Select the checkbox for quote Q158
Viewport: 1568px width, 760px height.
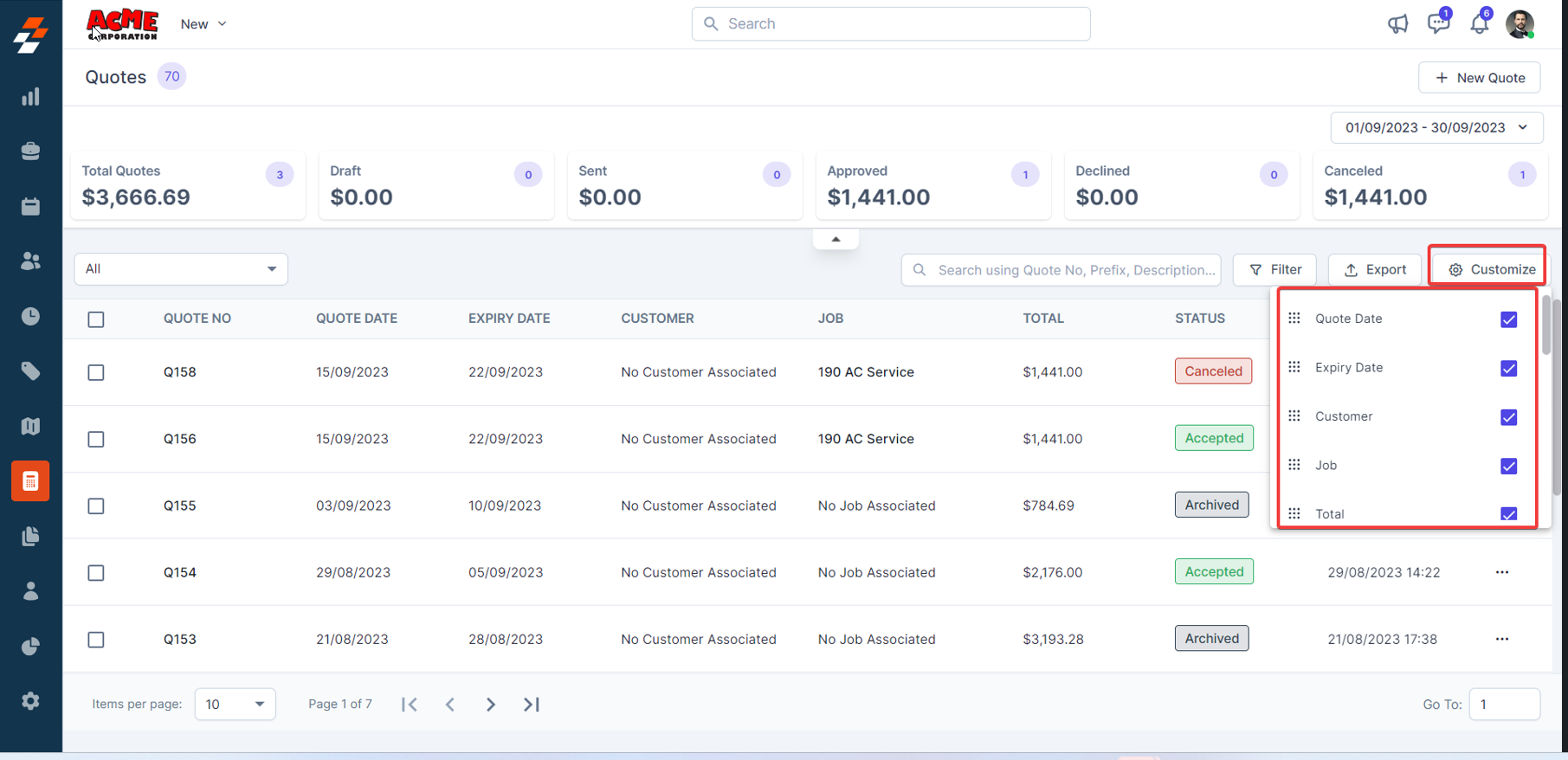click(96, 372)
